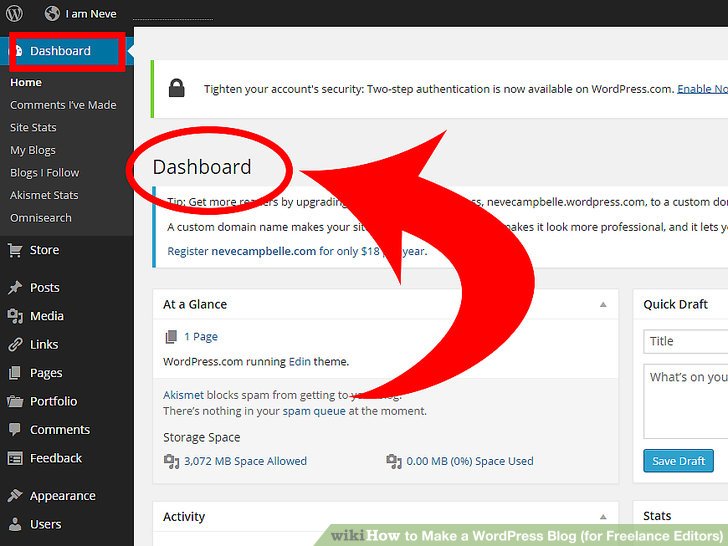Click the 3,072 MB Space Allowed link

click(245, 461)
